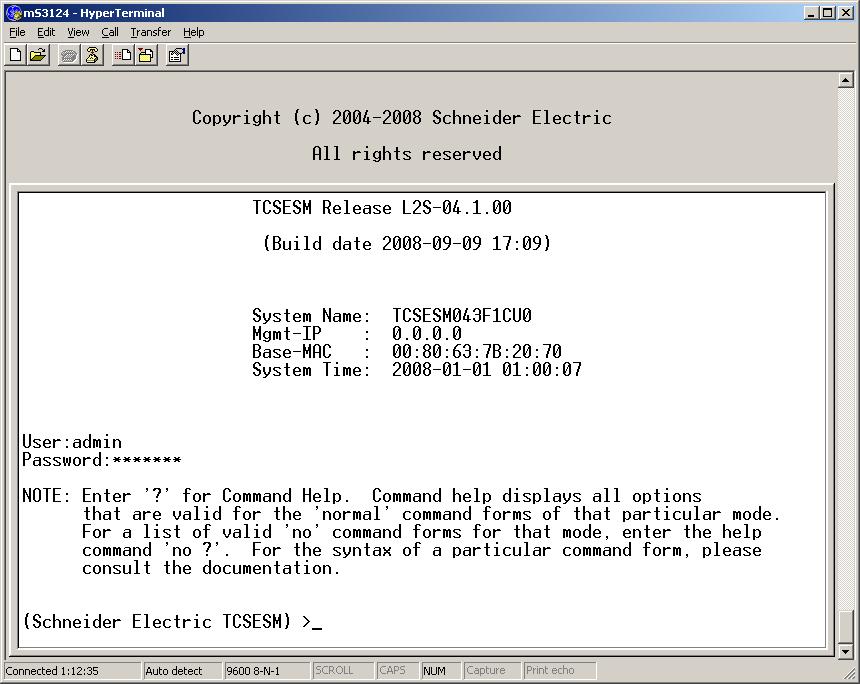Image resolution: width=860 pixels, height=684 pixels.
Task: Open Properties via toolbar icon
Action: click(x=177, y=56)
